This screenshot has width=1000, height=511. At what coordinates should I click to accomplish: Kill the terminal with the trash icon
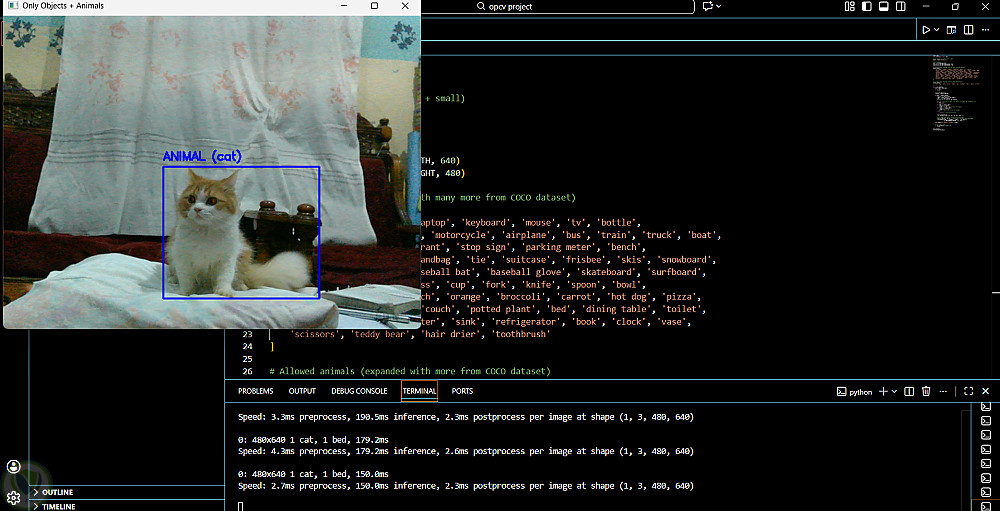[926, 391]
